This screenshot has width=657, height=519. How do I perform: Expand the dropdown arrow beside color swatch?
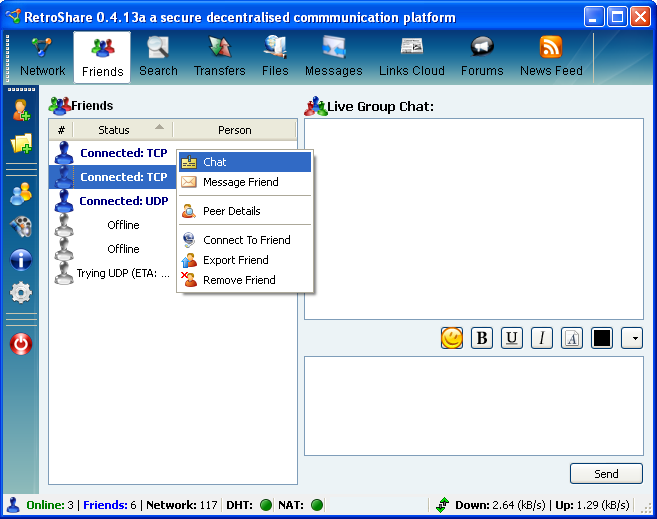tap(632, 338)
